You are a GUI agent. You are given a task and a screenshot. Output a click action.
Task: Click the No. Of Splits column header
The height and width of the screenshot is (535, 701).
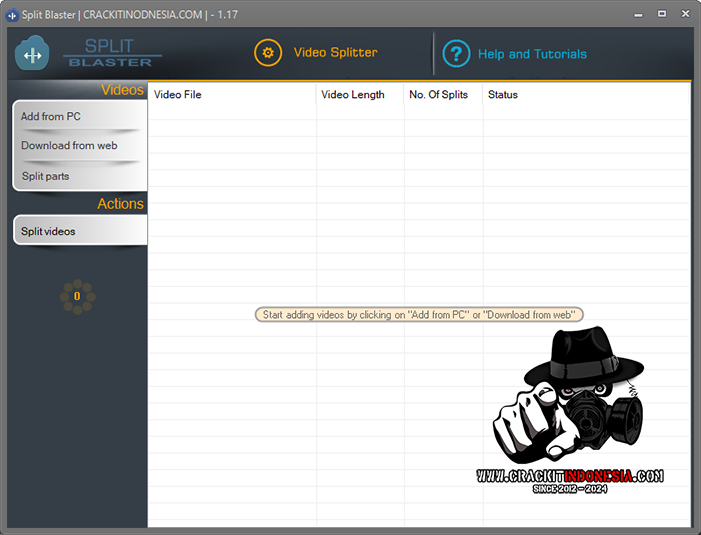pyautogui.click(x=439, y=95)
